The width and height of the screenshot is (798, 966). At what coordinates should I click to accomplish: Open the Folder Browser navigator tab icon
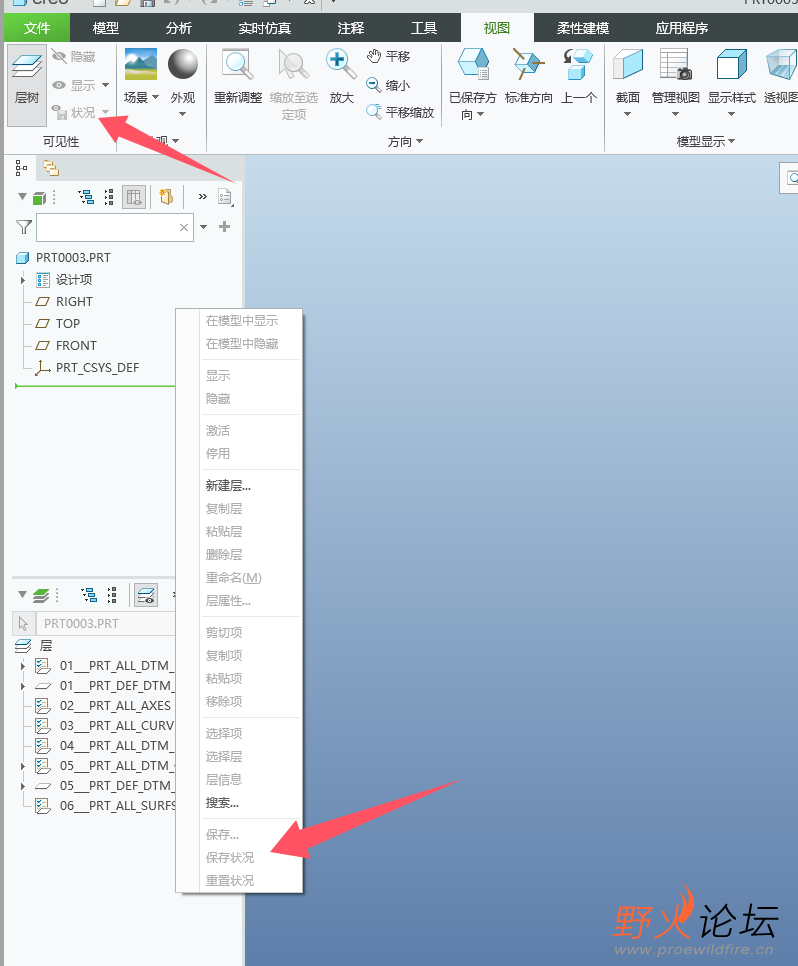click(x=51, y=168)
